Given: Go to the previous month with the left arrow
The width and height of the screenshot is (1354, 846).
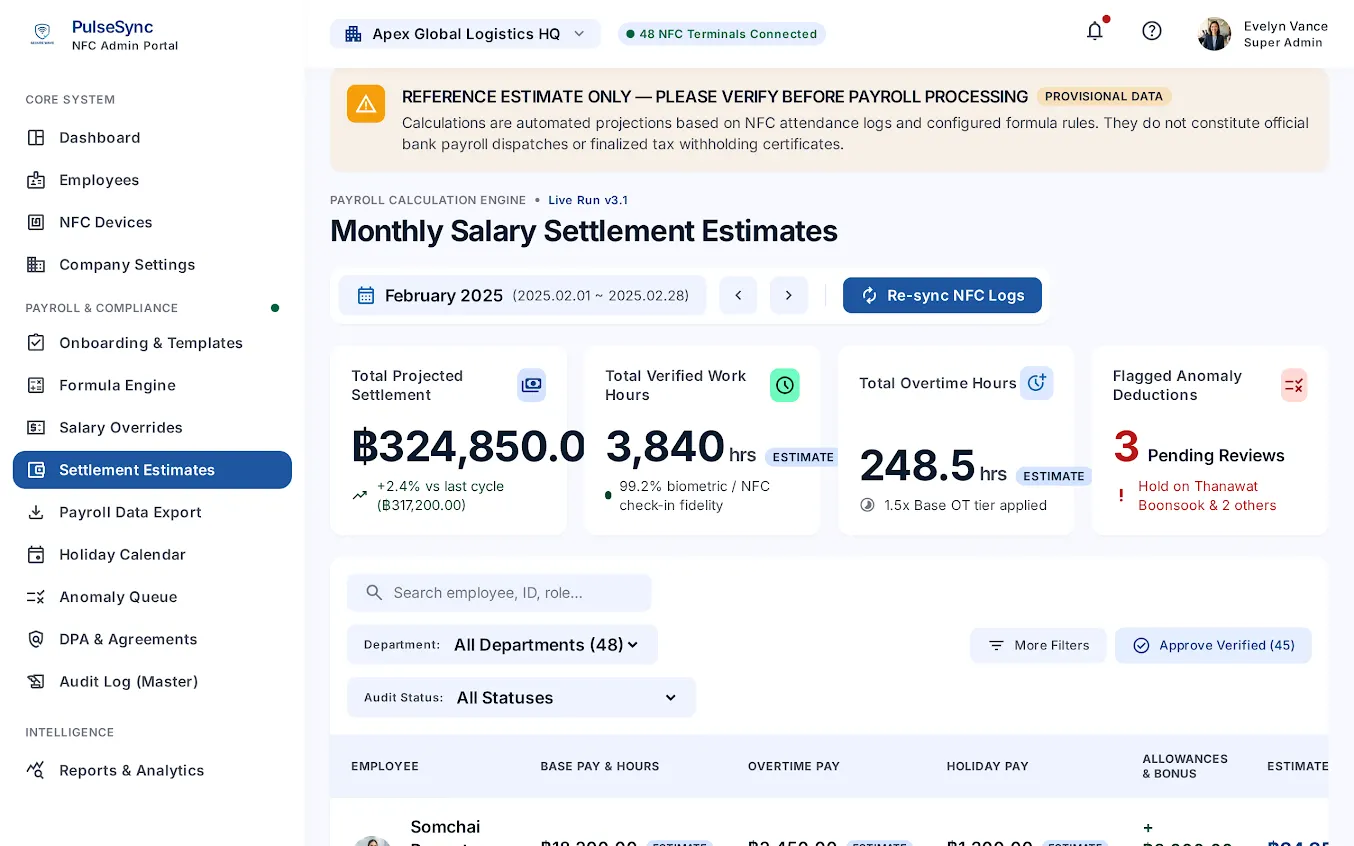Looking at the screenshot, I should 738,295.
